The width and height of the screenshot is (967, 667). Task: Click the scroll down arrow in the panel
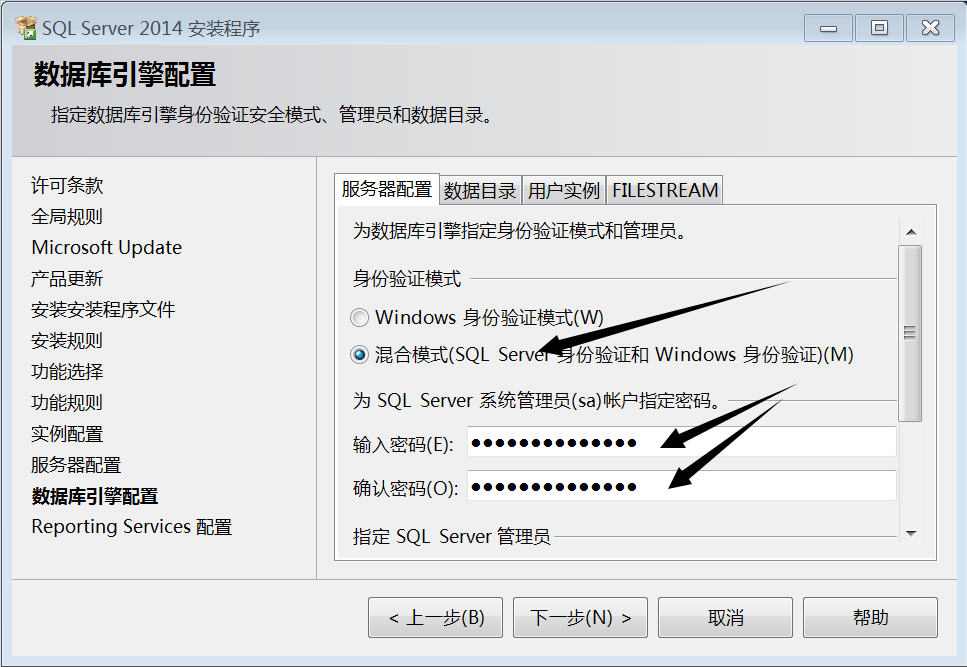[x=911, y=533]
